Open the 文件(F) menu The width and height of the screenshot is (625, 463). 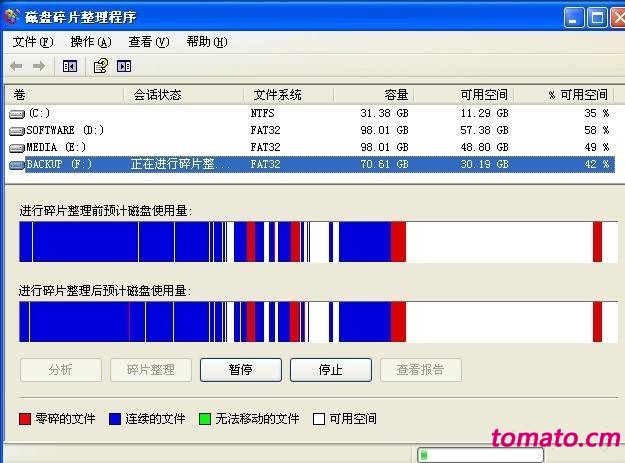(33, 42)
